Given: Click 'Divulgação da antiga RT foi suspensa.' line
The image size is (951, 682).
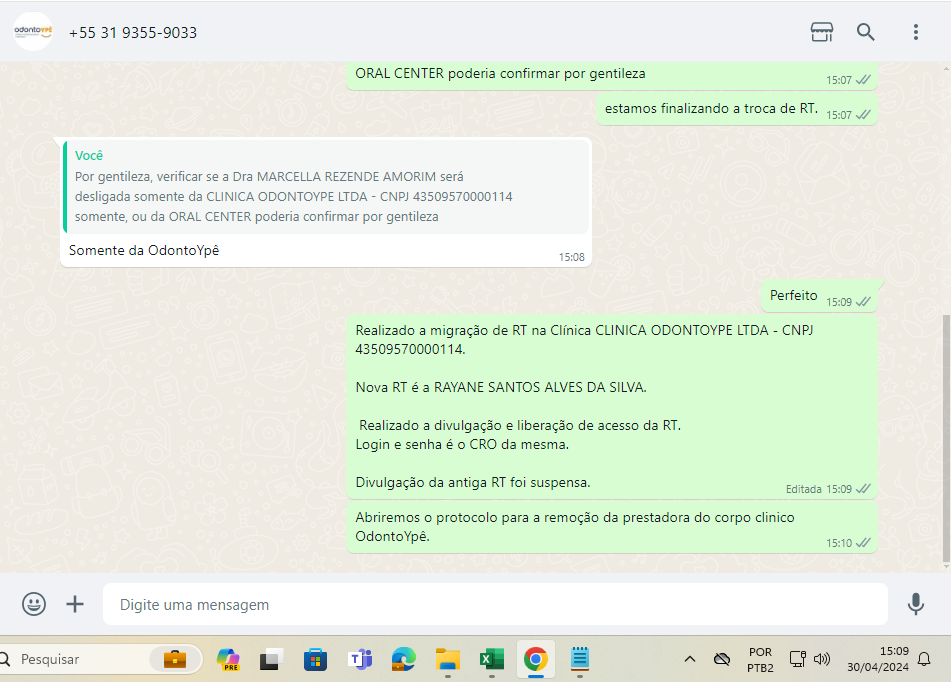Looking at the screenshot, I should point(472,482).
